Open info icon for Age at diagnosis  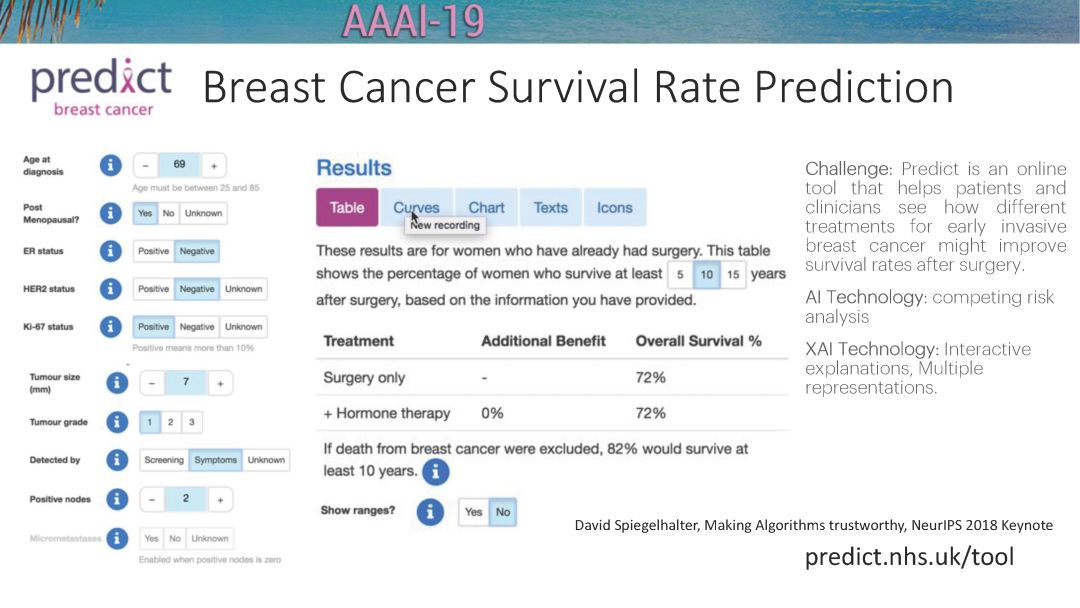(110, 165)
